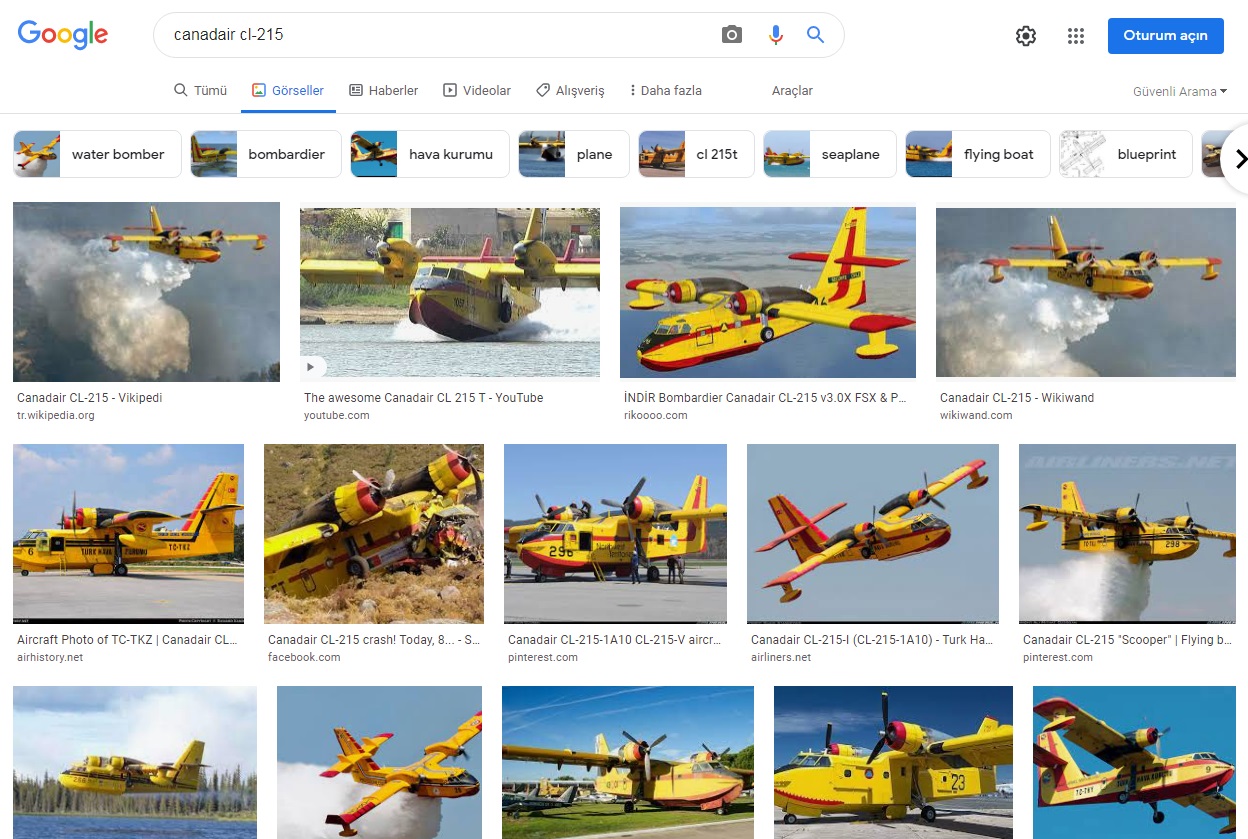Click Canadair CL-215 crash! Today title
1248x839 pixels.
point(373,640)
